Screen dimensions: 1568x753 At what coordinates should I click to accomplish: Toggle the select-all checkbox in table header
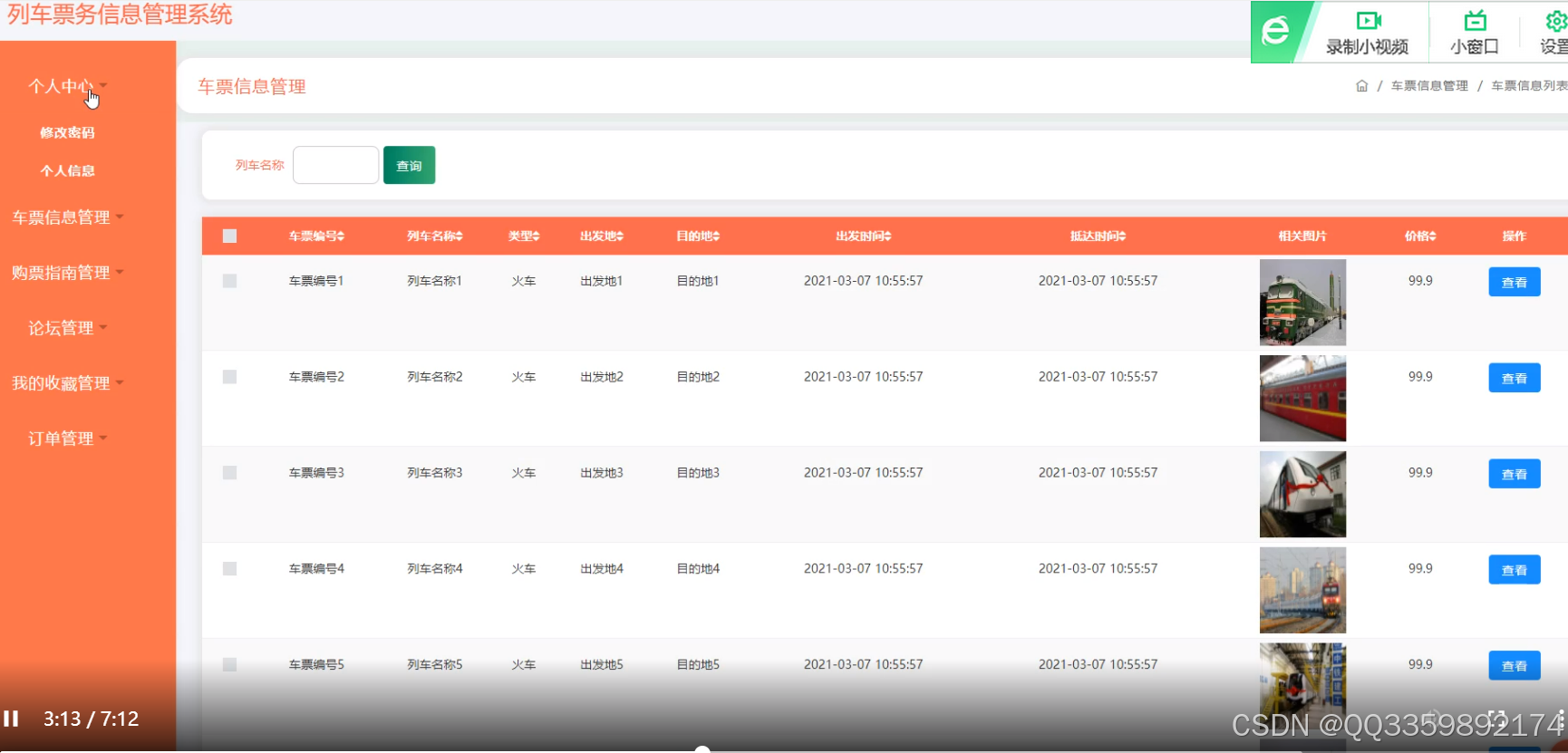click(x=229, y=237)
